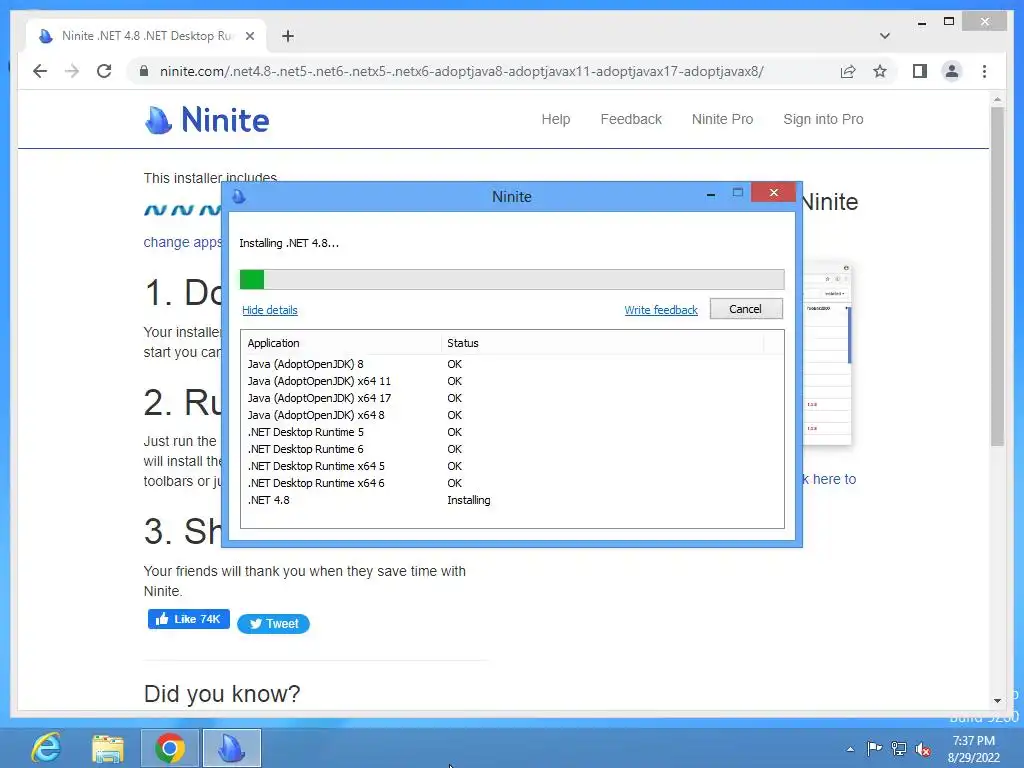Close the Ninite browser tab

tap(249, 36)
